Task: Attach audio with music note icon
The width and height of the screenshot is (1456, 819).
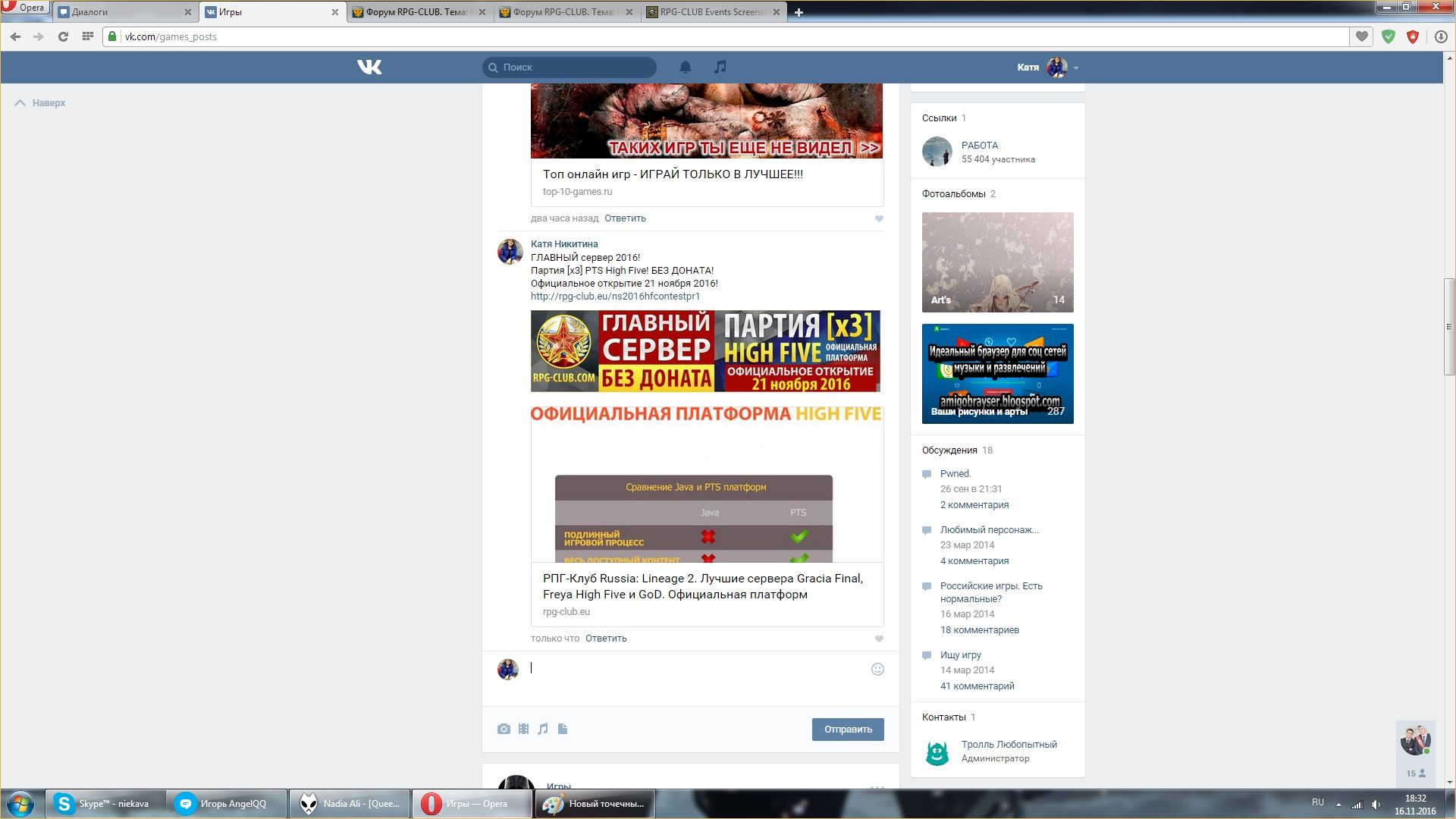Action: click(543, 729)
